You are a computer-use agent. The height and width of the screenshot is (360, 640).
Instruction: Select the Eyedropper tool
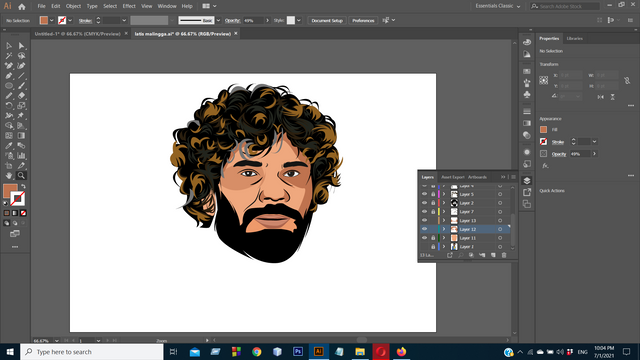tap(9, 146)
